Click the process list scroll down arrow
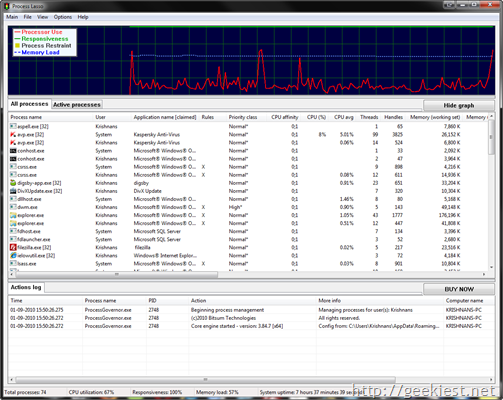Viewport: 503px width, 400px height. (491, 267)
